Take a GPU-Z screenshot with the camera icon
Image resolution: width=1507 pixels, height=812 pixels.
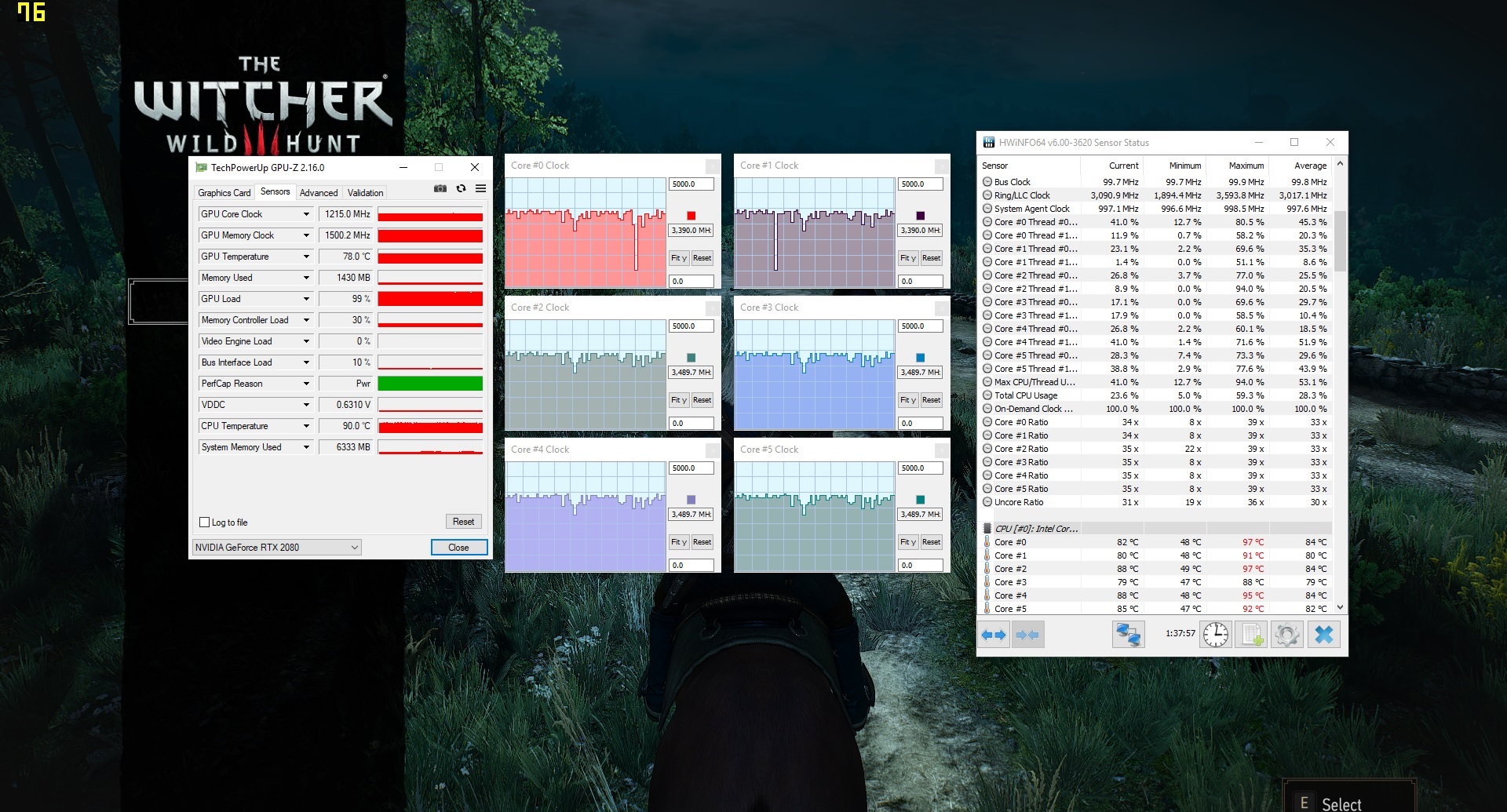[440, 188]
